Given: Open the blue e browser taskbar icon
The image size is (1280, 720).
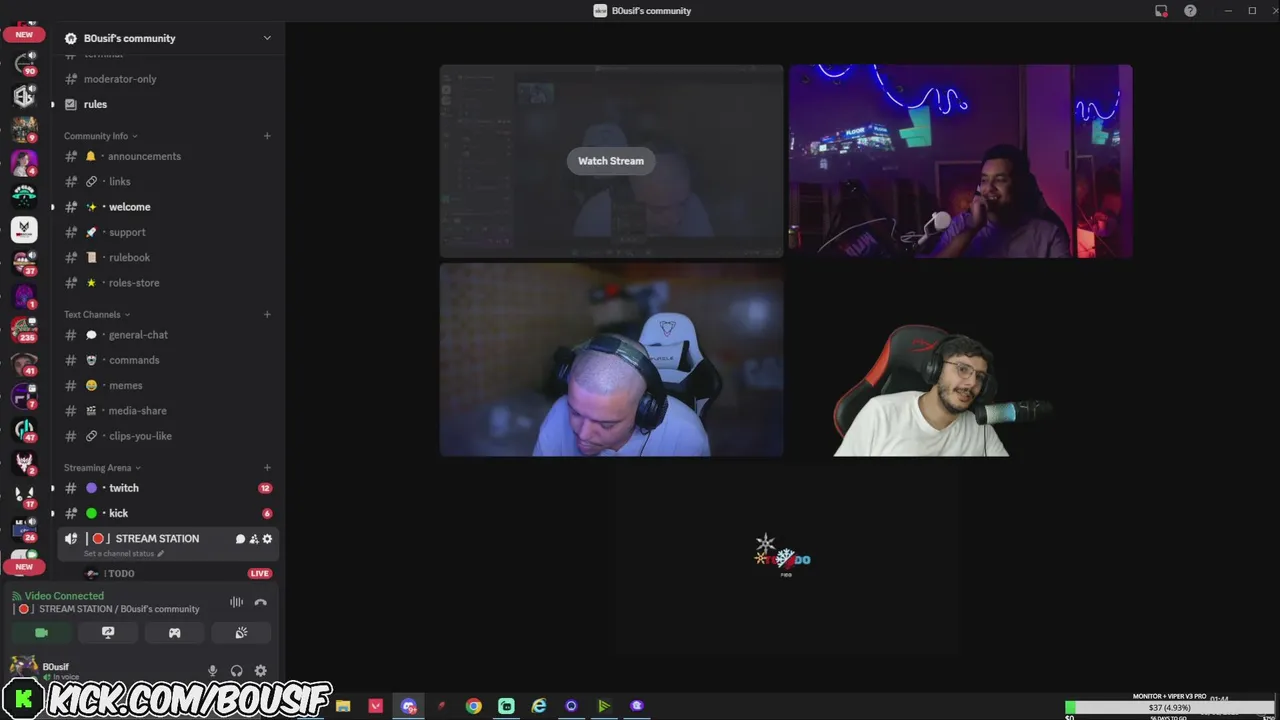Looking at the screenshot, I should (539, 706).
